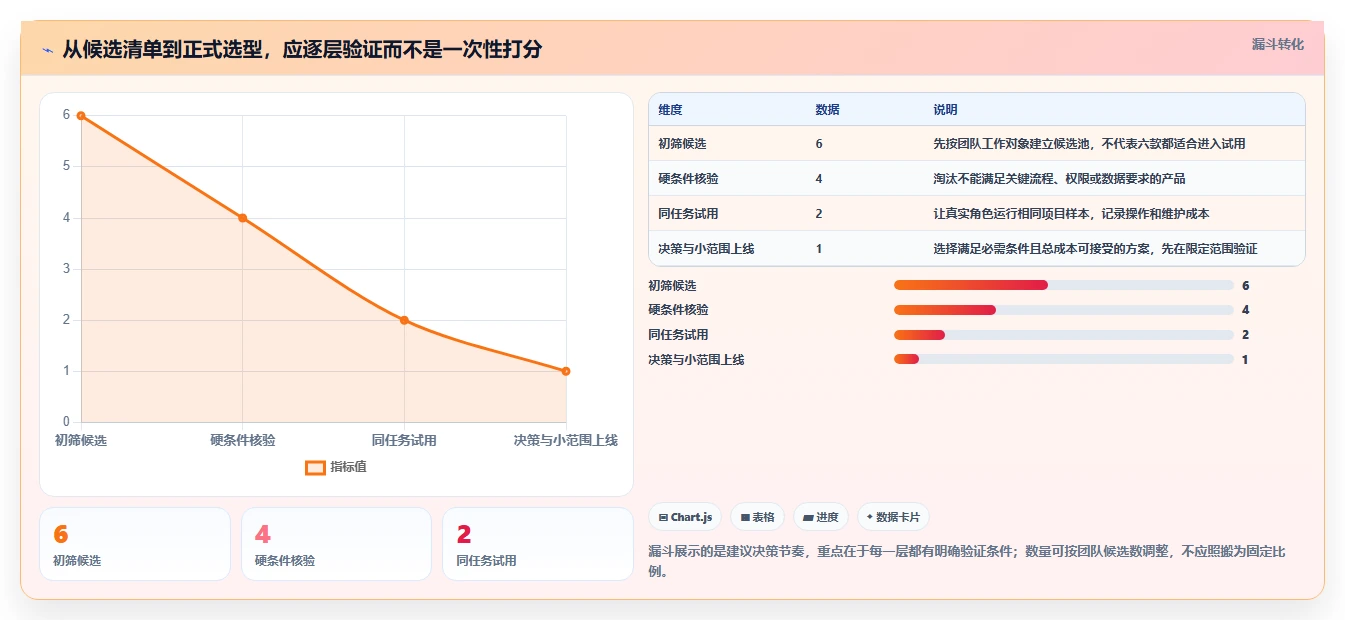The image size is (1345, 620).
Task: Click the data value 1 in the 决策与小范围上线 table row
Action: tap(819, 249)
